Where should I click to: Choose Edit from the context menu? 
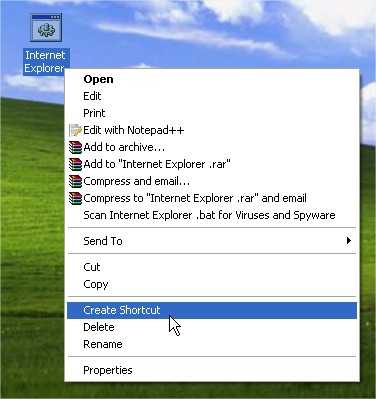coord(212,96)
